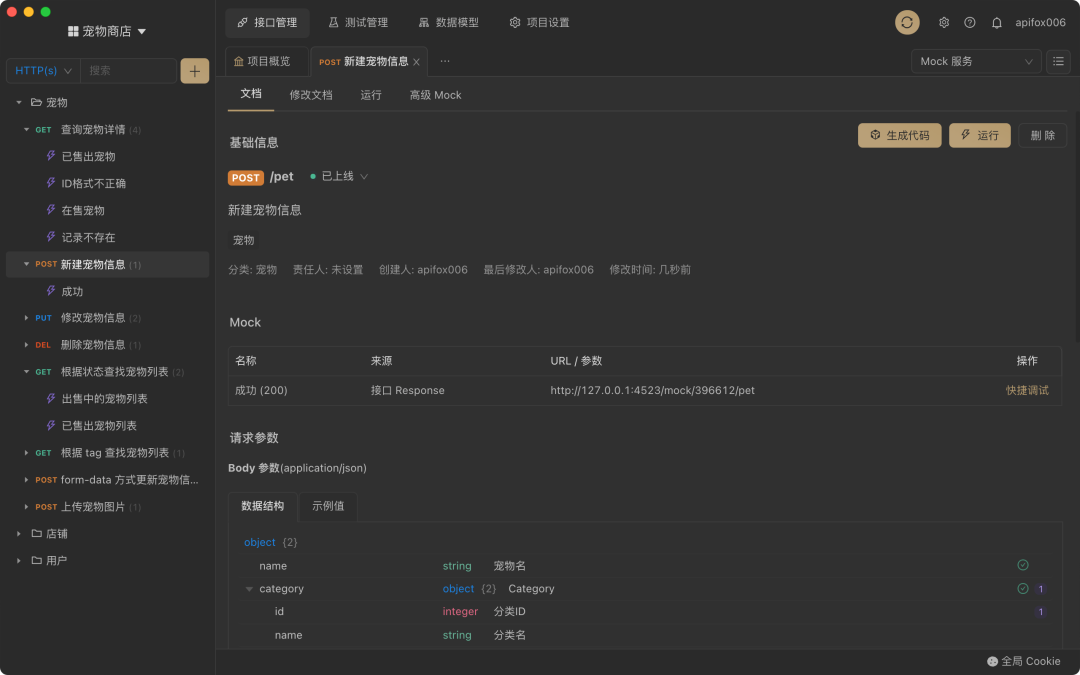This screenshot has width=1080, height=675.
Task: Click lightning icon of 已售出宠物列表
Action: (50, 426)
